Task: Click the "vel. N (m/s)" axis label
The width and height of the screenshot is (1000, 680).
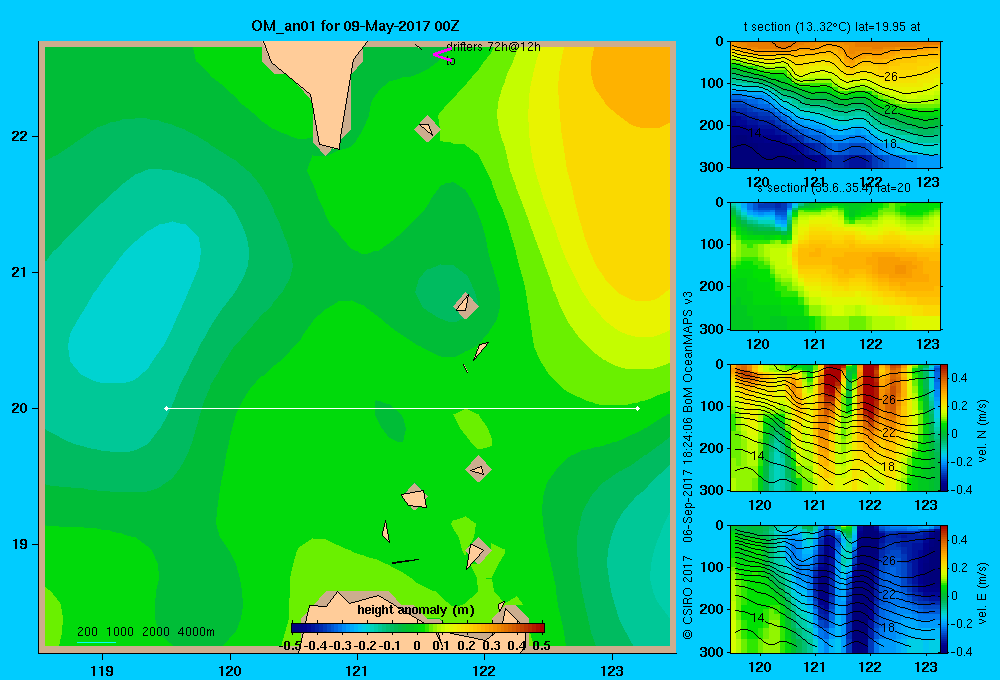Action: (983, 431)
